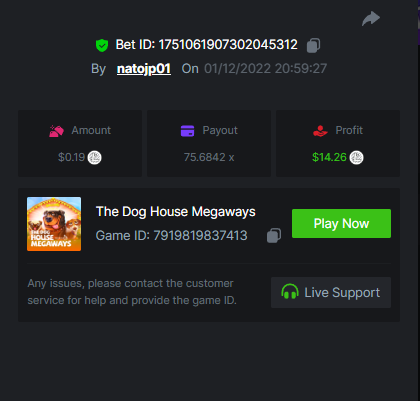The image size is (420, 401).
Task: Select the Bet ID number text
Action: coord(228,45)
